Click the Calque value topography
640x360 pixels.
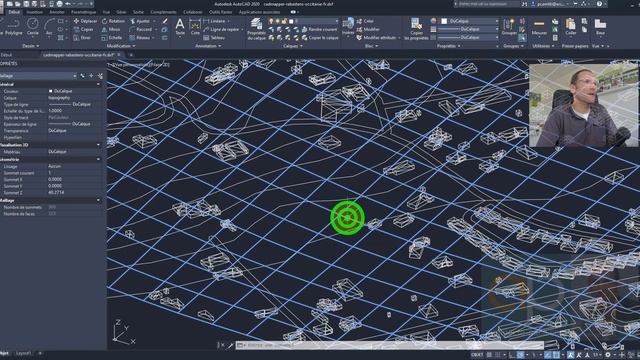59,98
